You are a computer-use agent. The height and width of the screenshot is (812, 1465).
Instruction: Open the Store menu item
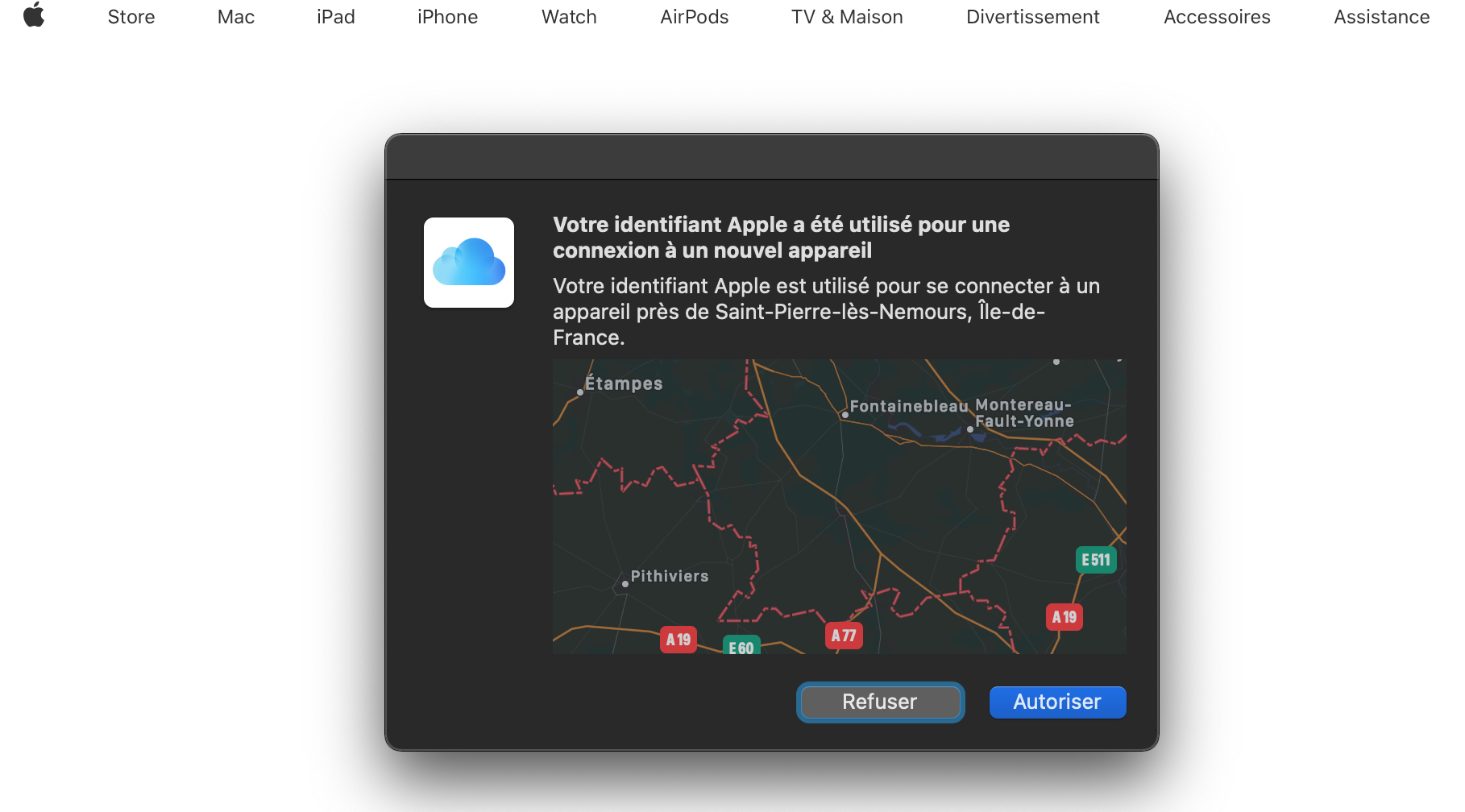tap(131, 17)
